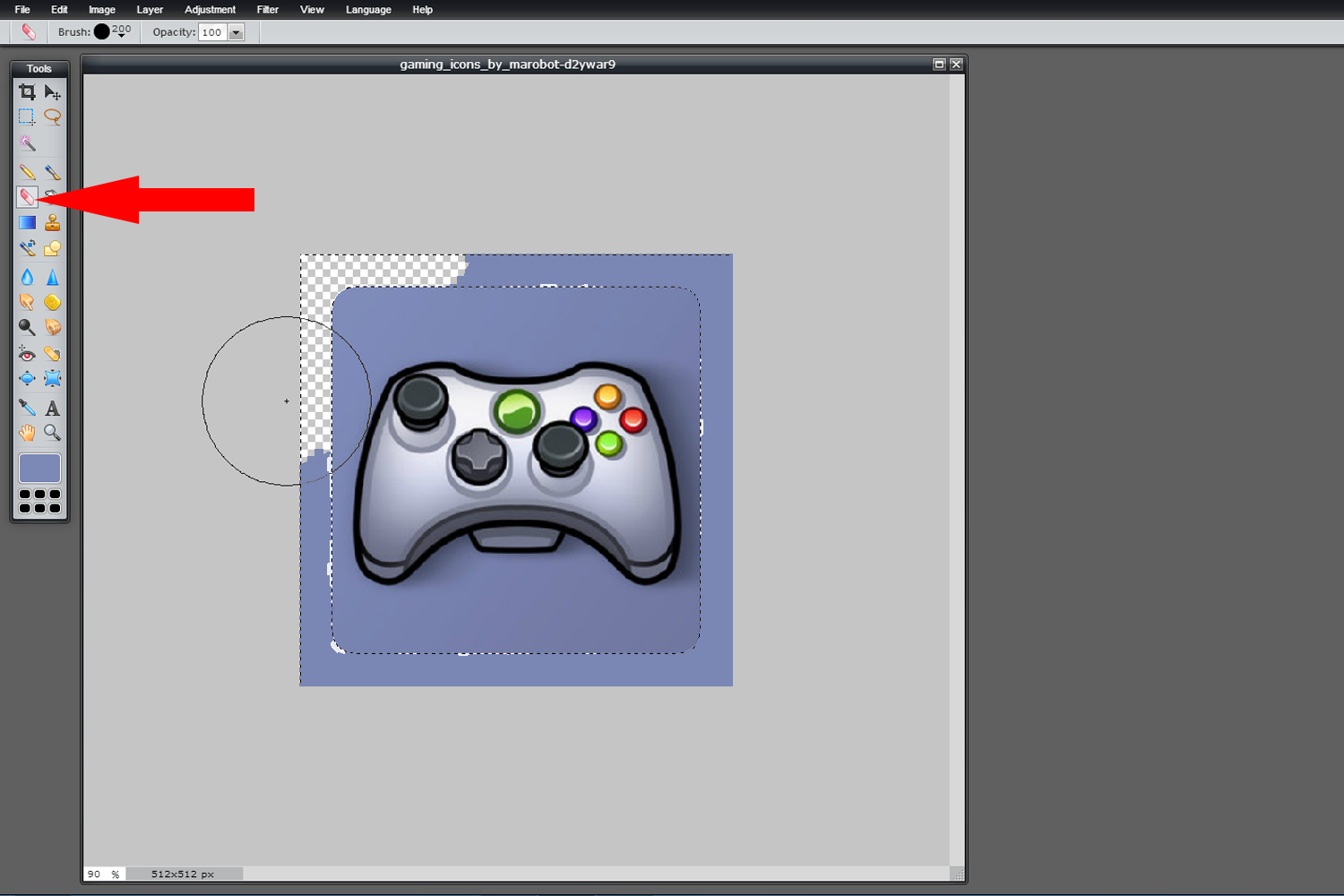This screenshot has width=1344, height=896.
Task: Select the Spot Heal bandage tool
Action: (53, 354)
